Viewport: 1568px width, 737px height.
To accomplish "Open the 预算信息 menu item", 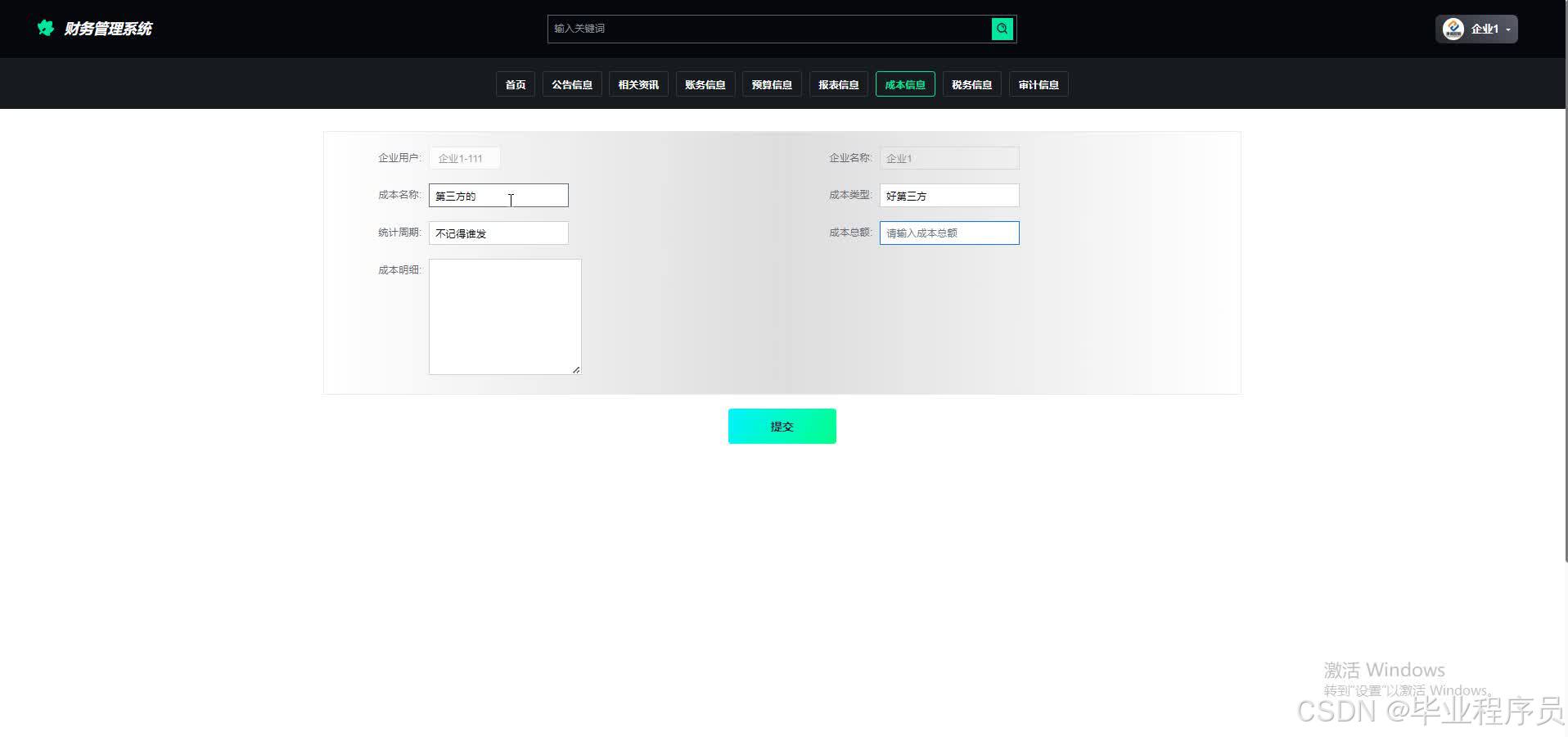I will [772, 84].
